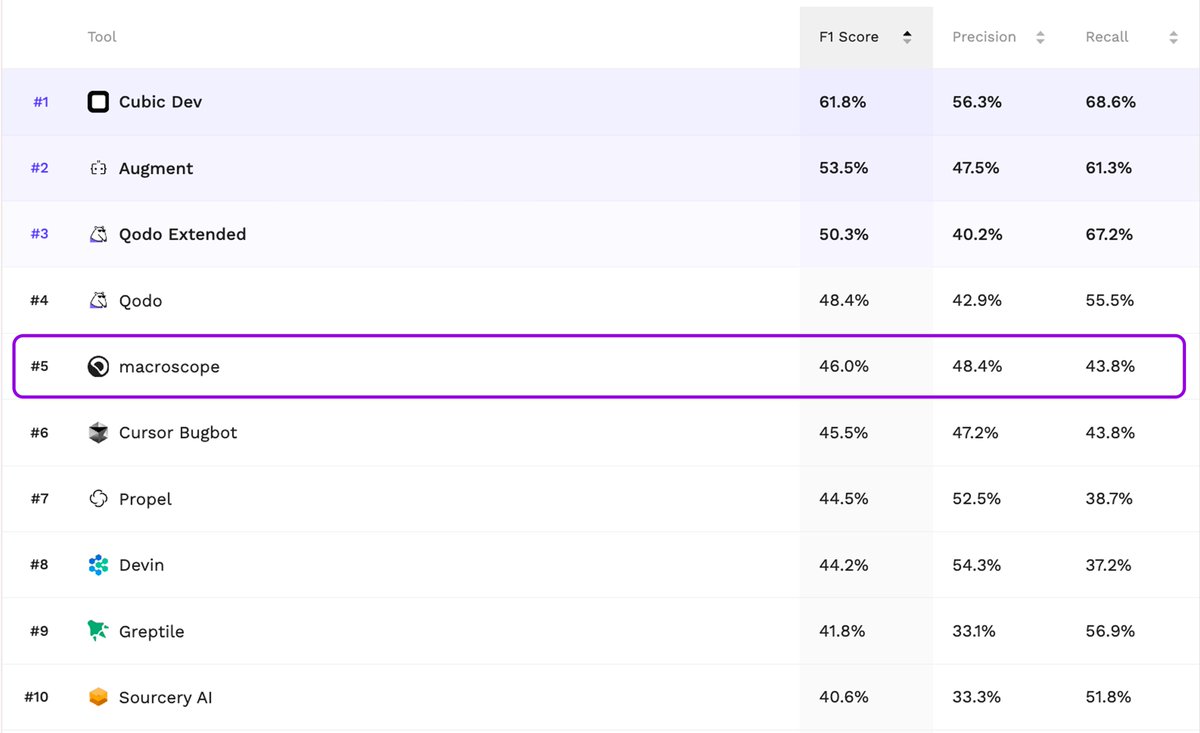Screen dimensions: 1200x733
Task: Click Cubic Dev precision 56.3%
Action: click(x=977, y=102)
